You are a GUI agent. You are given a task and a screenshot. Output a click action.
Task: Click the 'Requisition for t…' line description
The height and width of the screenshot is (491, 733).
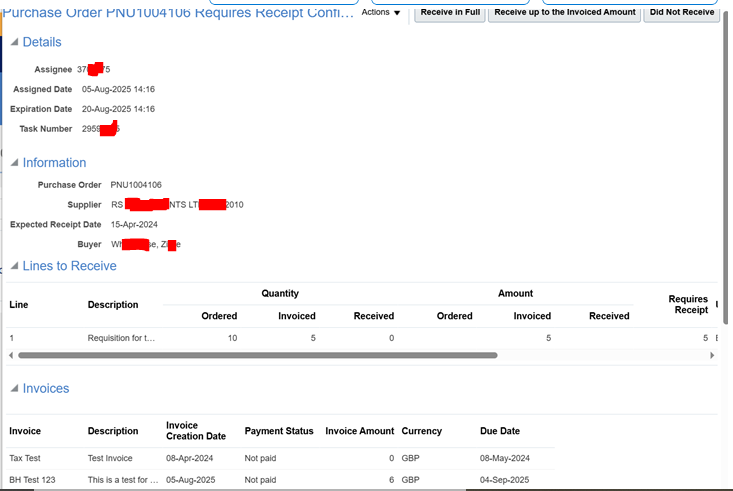click(x=121, y=338)
